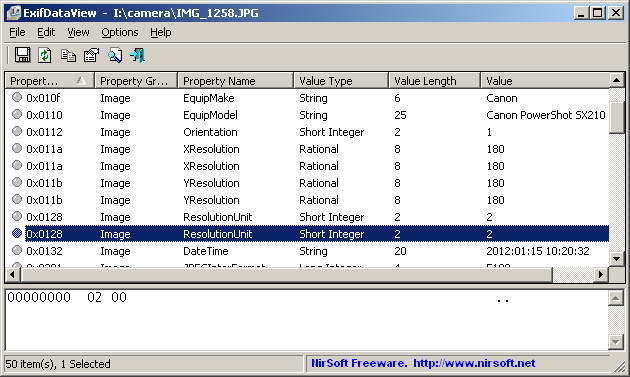Click the horizontal scrollbar left arrow
The image size is (630, 377).
(x=12, y=275)
